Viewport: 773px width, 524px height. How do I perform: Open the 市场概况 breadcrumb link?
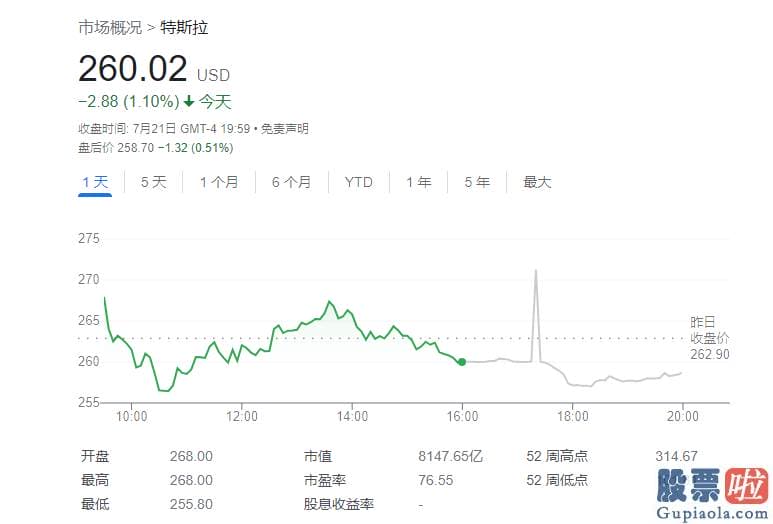point(110,28)
